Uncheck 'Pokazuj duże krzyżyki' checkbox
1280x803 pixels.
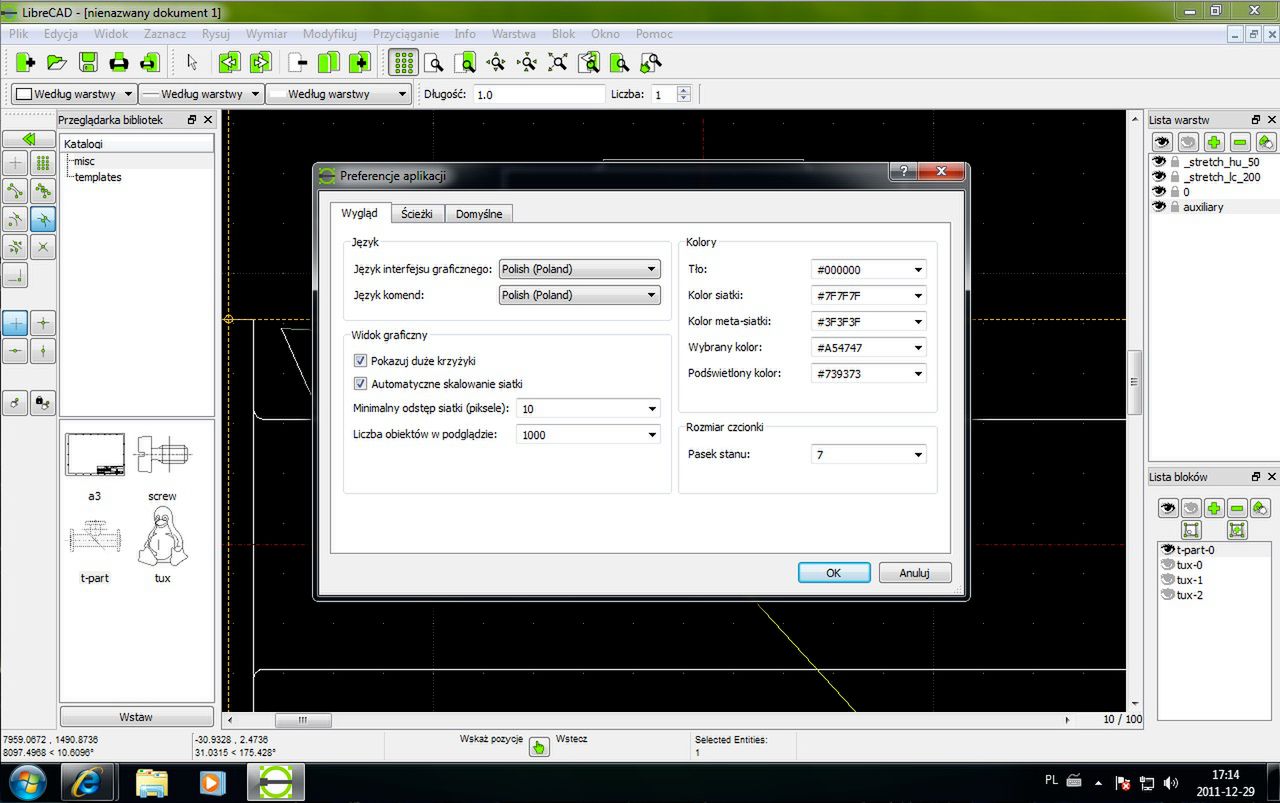tap(361, 360)
